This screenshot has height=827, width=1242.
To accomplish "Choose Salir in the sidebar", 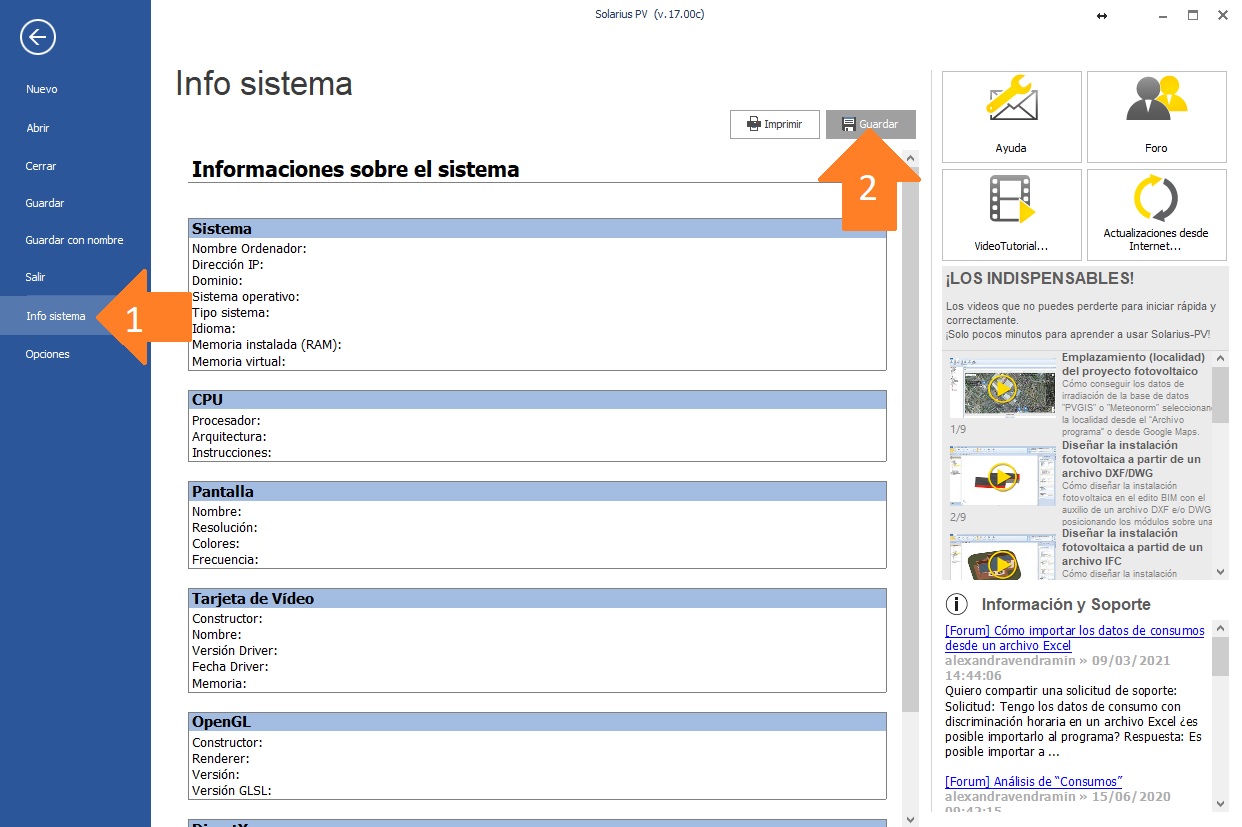I will pos(36,277).
